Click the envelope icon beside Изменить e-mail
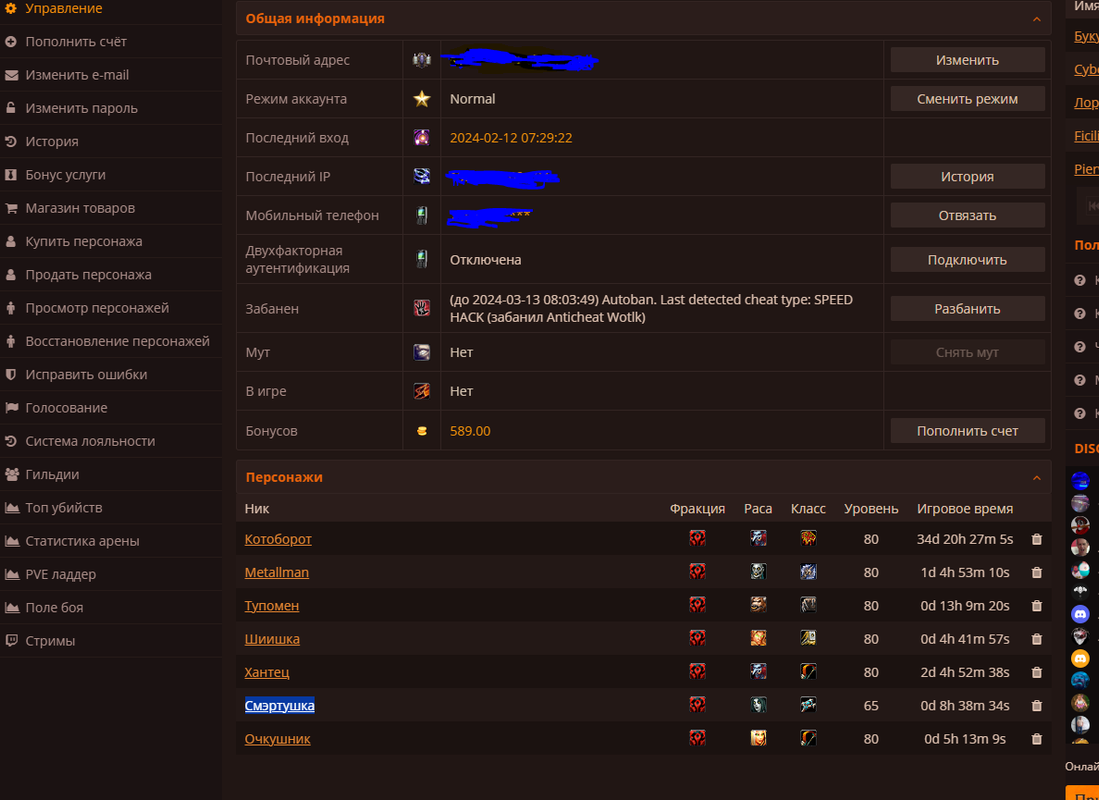The image size is (1099, 800). point(11,75)
